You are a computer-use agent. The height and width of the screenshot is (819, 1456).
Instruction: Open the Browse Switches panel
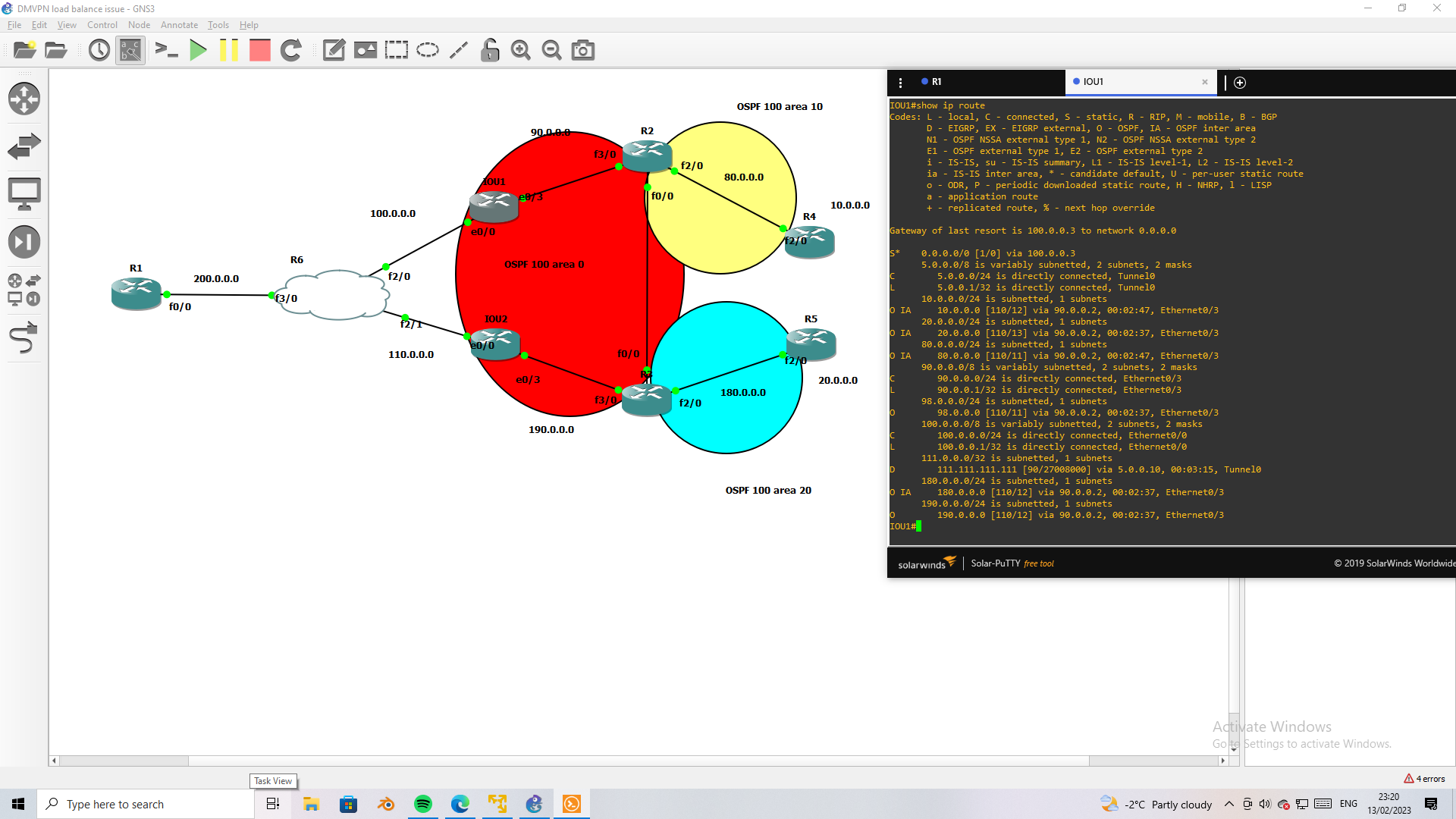pyautogui.click(x=25, y=146)
